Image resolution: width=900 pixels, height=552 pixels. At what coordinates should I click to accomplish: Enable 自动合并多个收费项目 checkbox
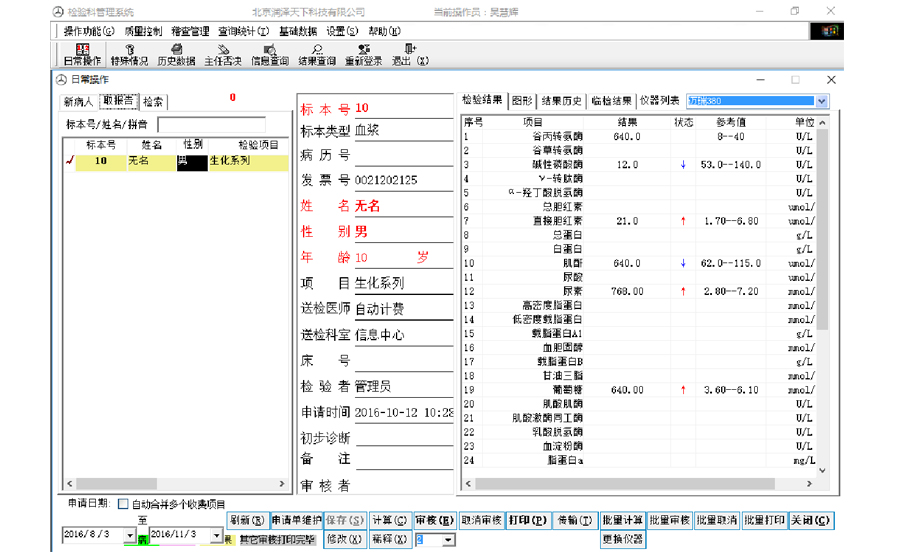(x=124, y=504)
